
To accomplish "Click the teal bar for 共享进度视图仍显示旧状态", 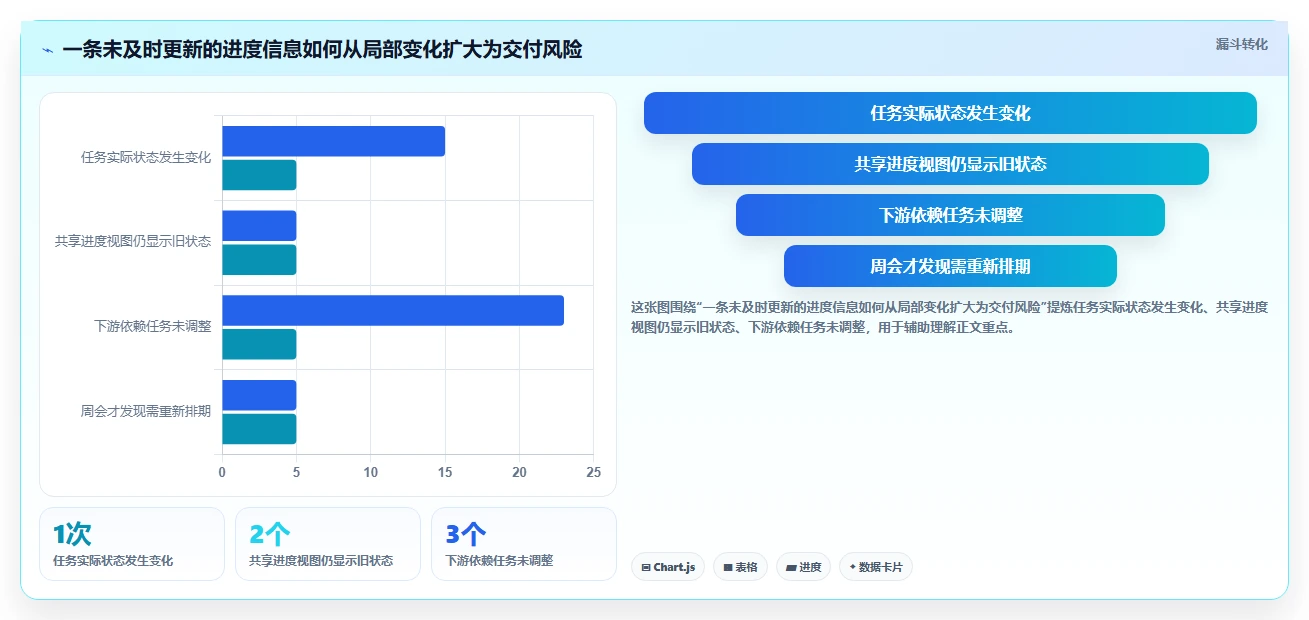I will pos(259,260).
